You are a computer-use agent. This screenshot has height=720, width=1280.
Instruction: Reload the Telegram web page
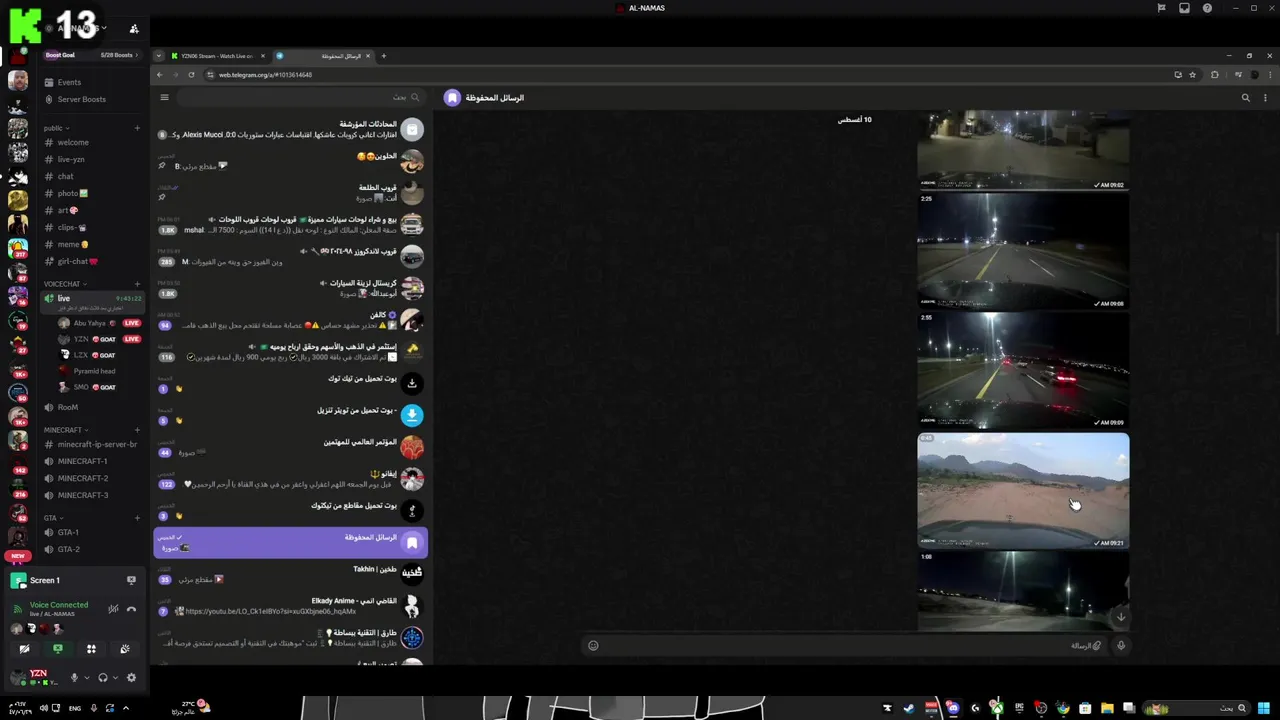[x=191, y=75]
